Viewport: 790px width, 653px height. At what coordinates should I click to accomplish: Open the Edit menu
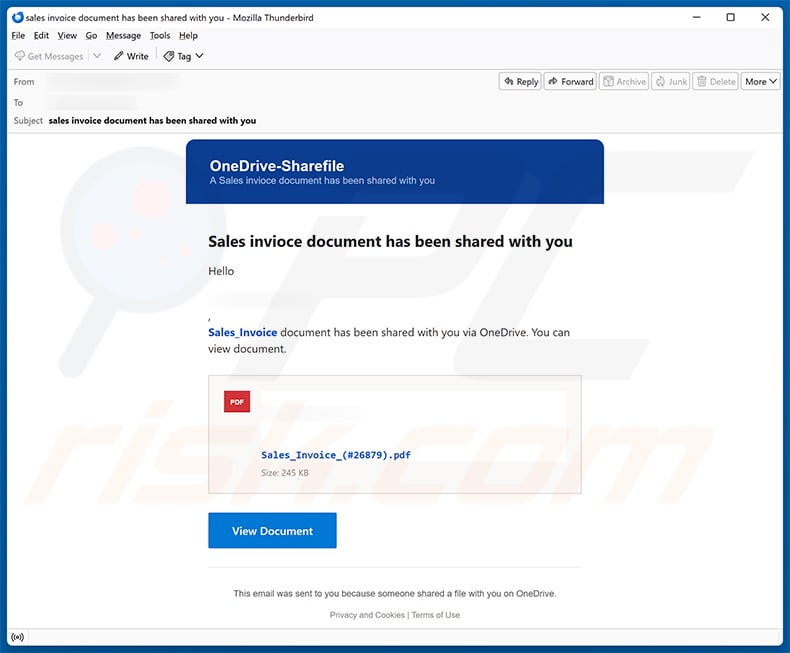pos(41,35)
